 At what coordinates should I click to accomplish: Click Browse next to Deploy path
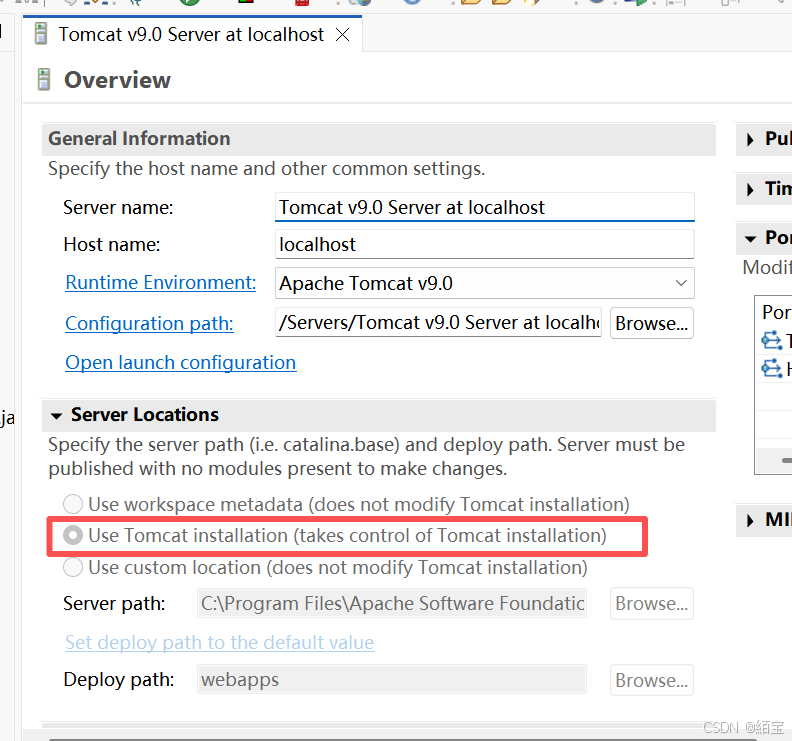pyautogui.click(x=652, y=680)
